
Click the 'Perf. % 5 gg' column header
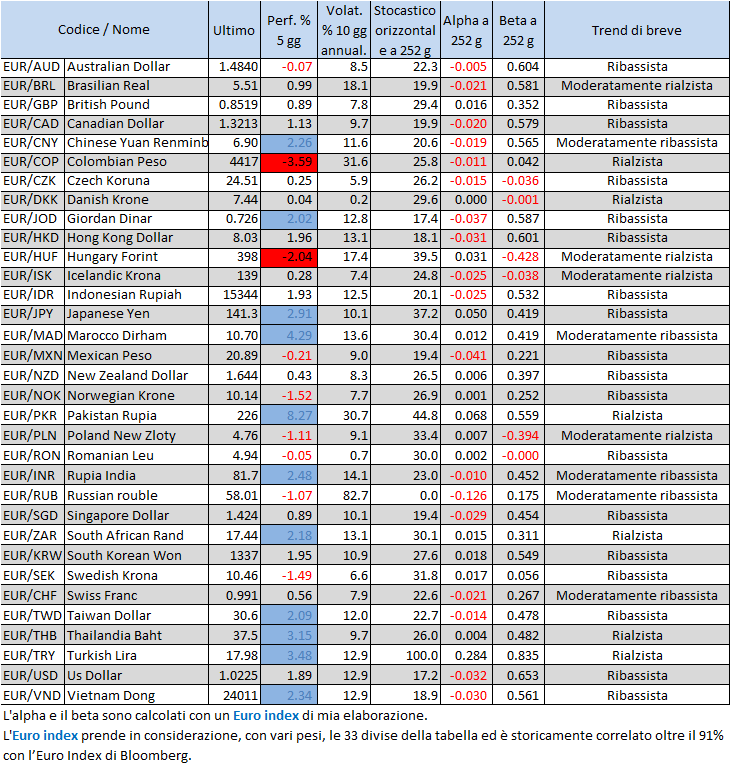click(289, 30)
